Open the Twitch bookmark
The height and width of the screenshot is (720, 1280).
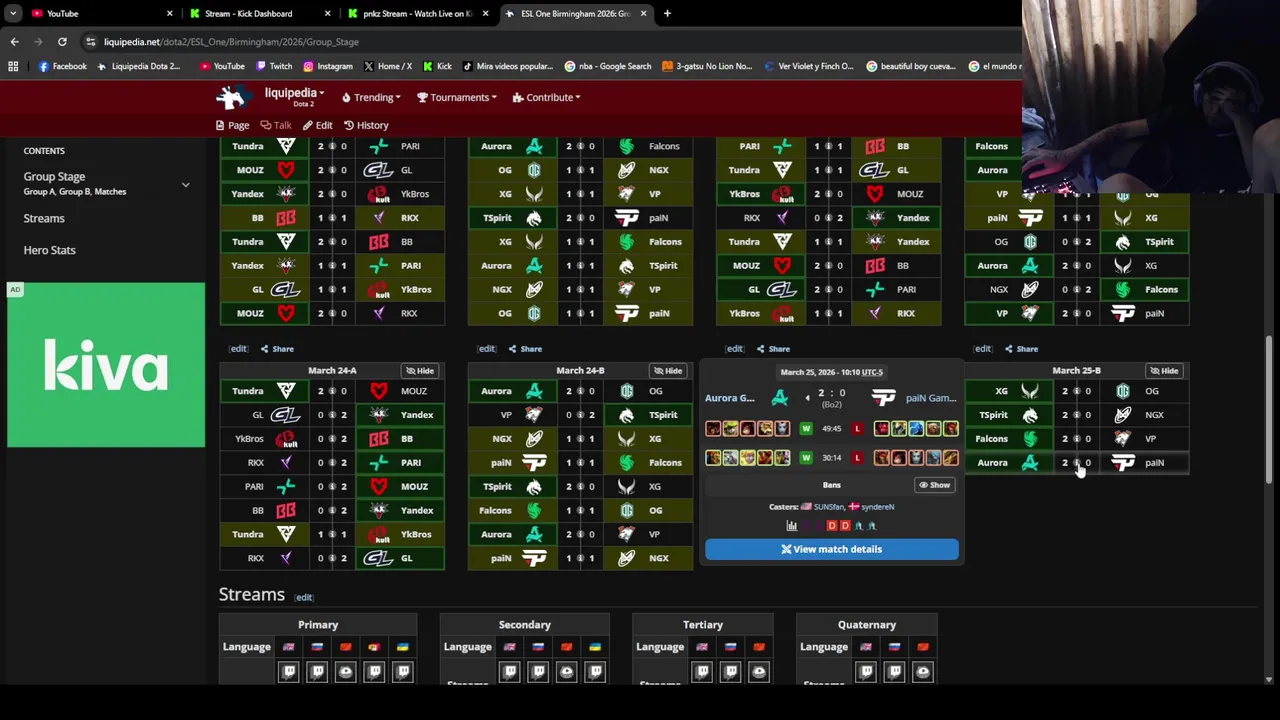point(275,66)
